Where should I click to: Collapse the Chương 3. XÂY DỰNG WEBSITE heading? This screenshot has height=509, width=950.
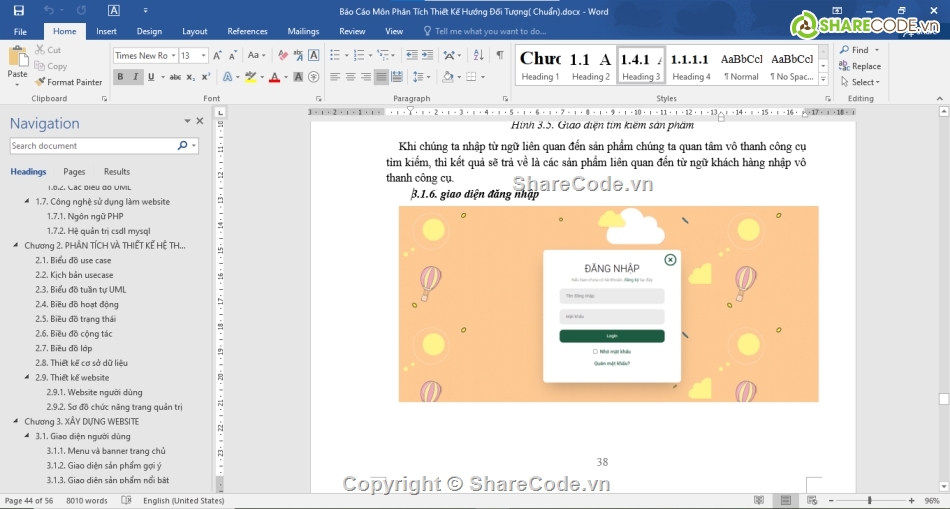[x=17, y=422]
